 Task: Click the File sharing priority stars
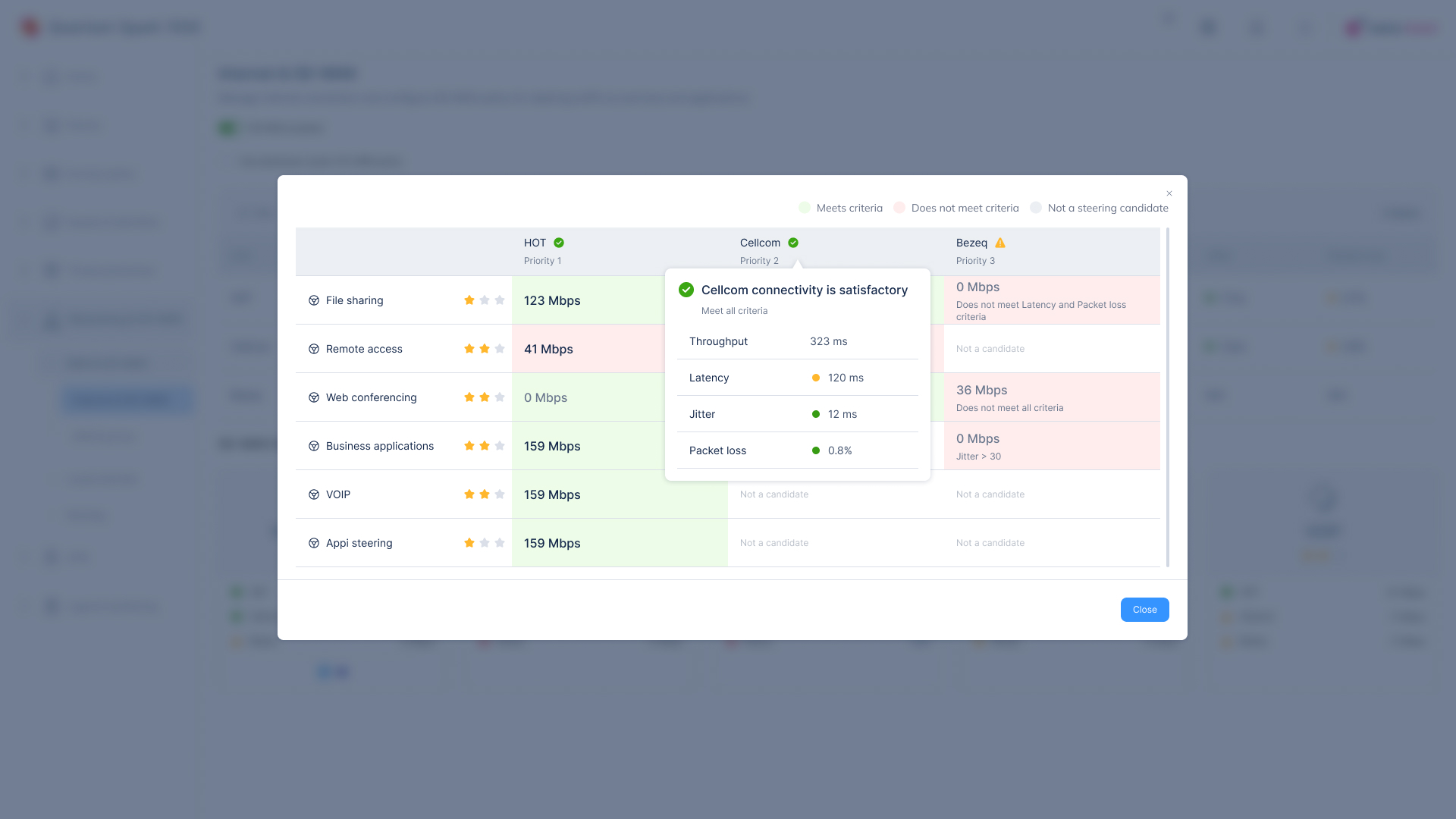(x=484, y=300)
